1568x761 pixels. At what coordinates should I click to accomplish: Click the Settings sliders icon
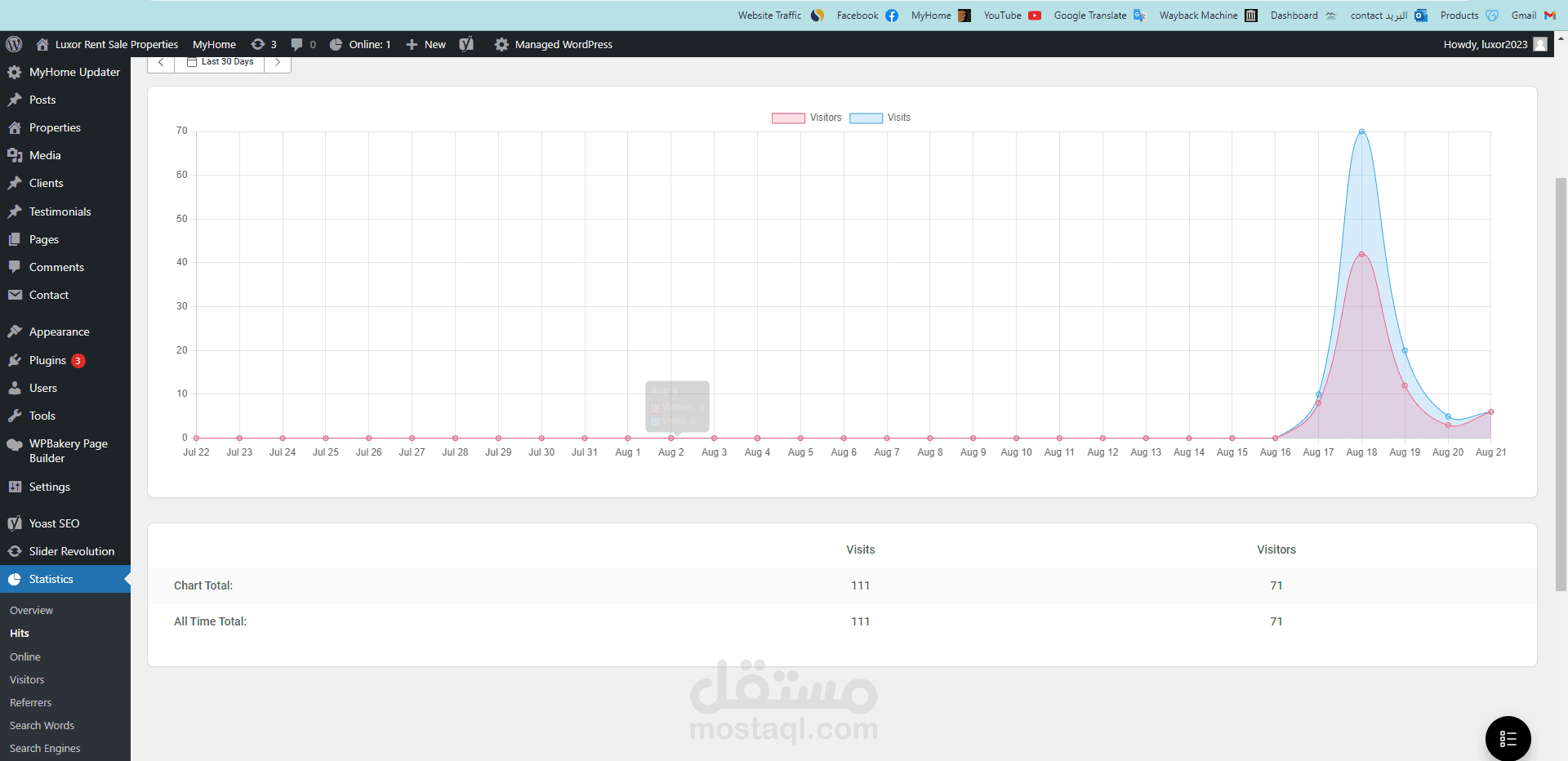point(15,487)
